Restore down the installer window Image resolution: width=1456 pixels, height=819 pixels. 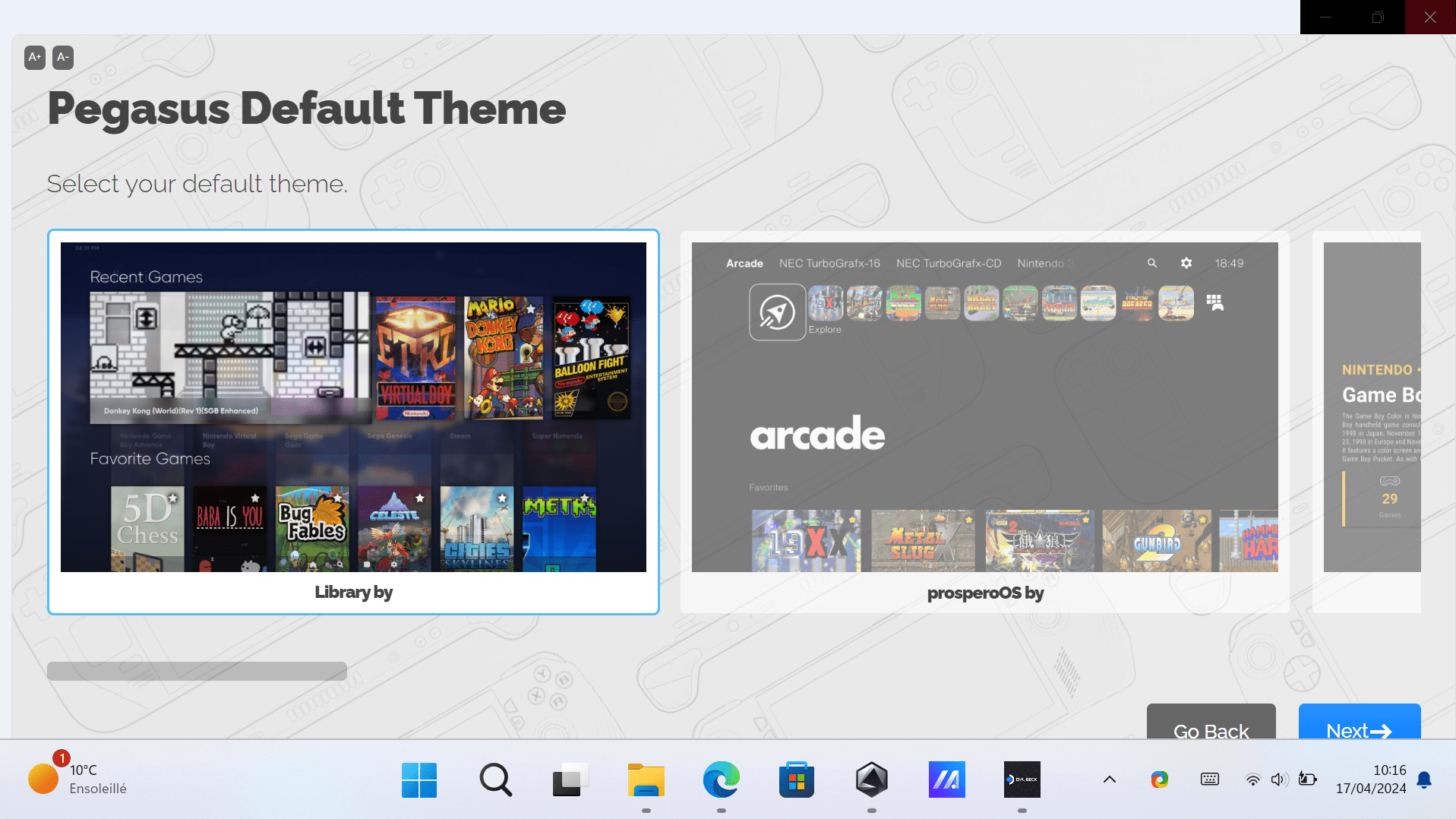pyautogui.click(x=1378, y=17)
